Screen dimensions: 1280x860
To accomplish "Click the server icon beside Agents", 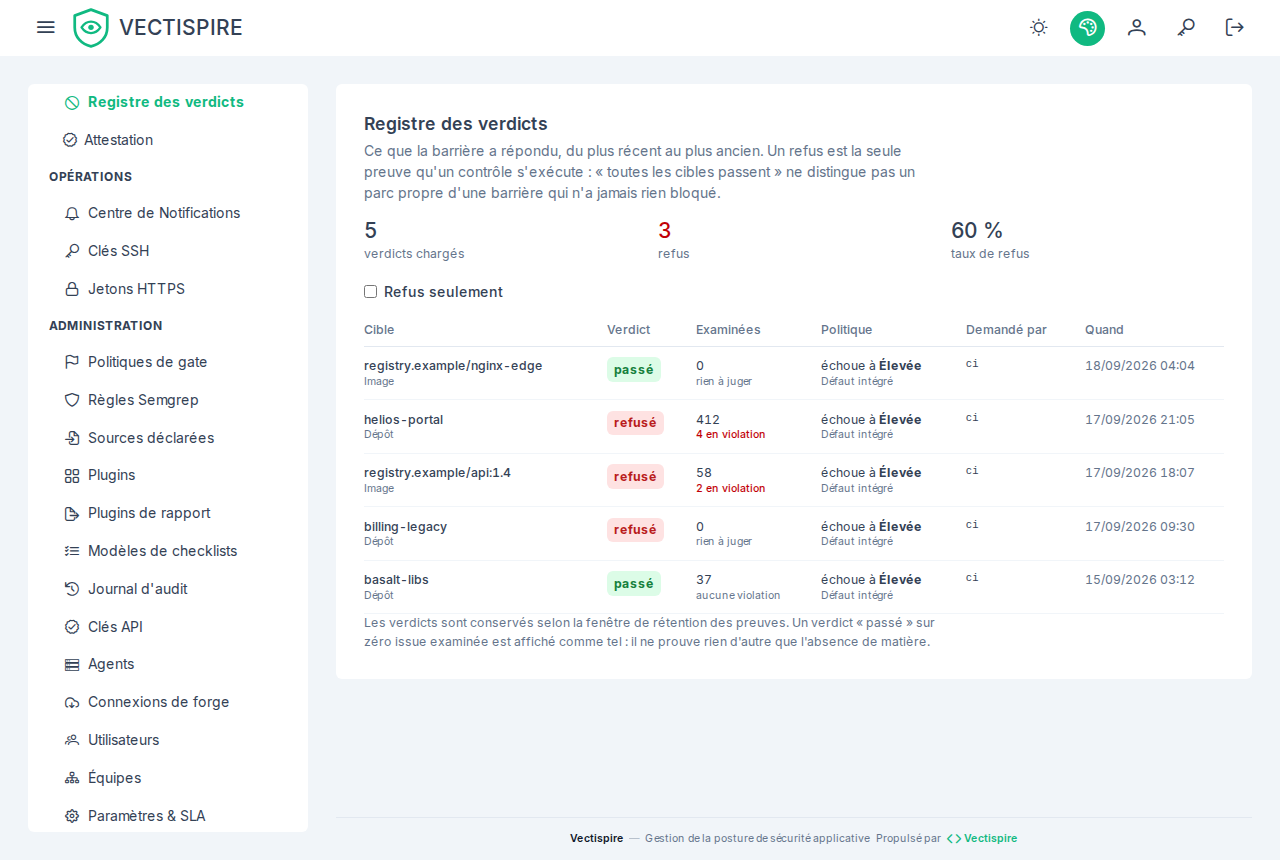I will pos(72,665).
